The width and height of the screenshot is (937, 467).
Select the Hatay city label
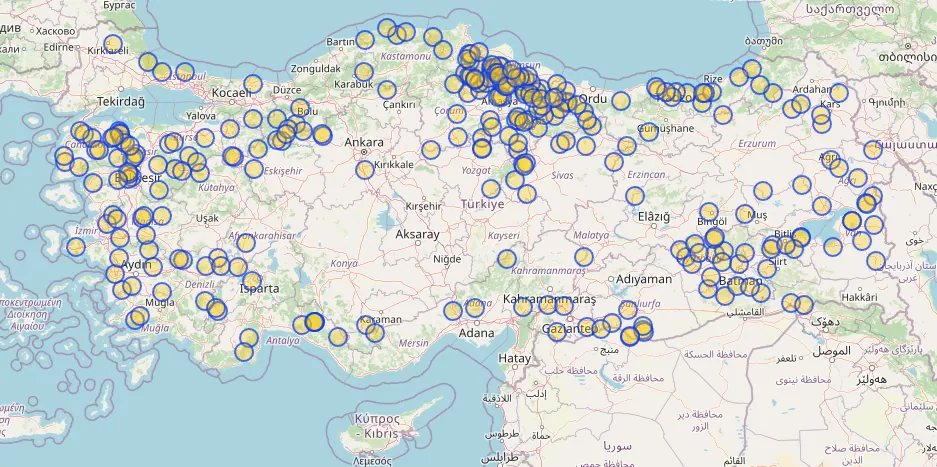(514, 358)
